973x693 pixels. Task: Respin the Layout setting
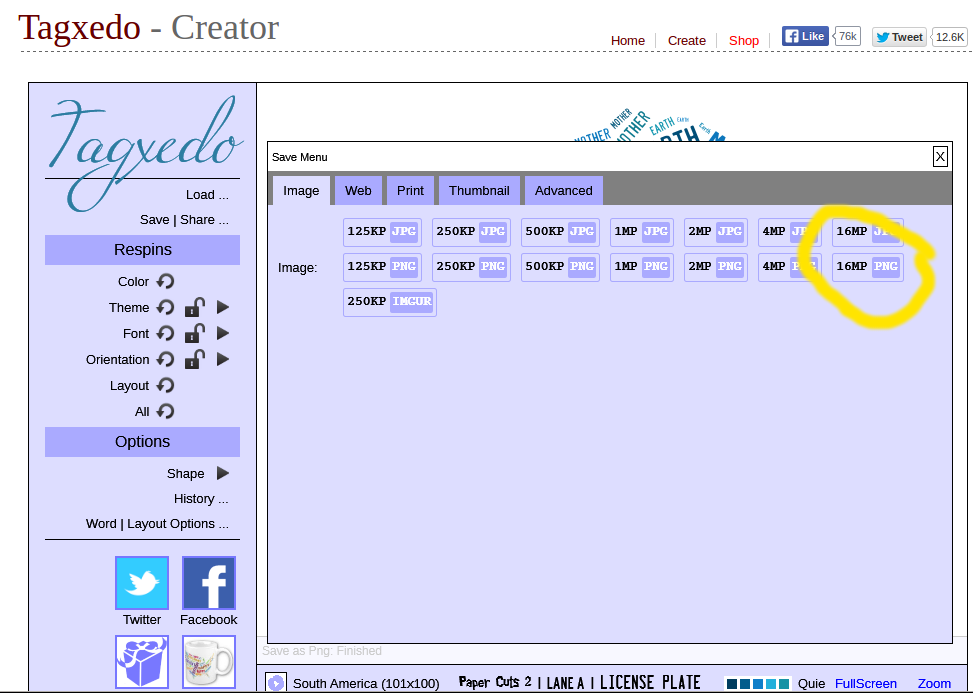pos(165,385)
